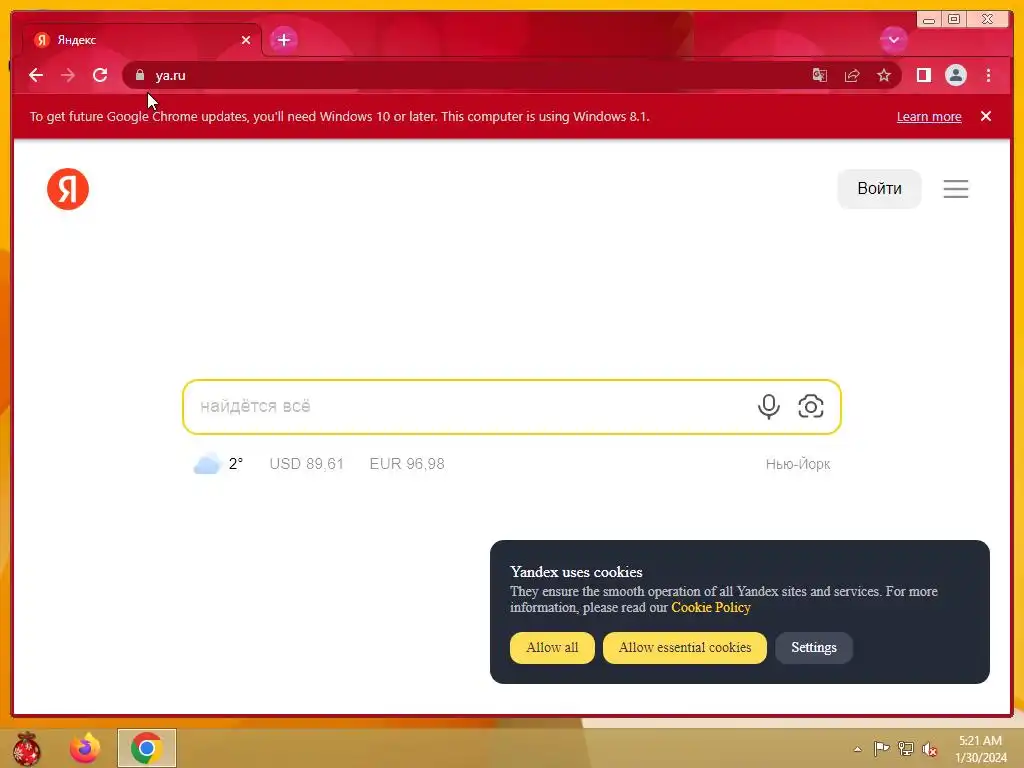Launch Firefox from the taskbar

85,748
